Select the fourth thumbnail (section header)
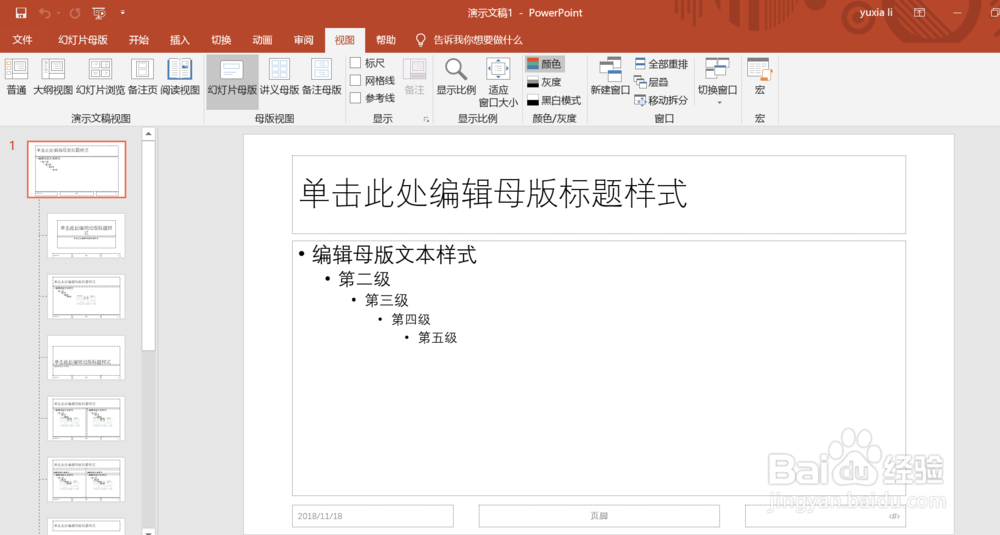1000x535 pixels. tap(86, 357)
